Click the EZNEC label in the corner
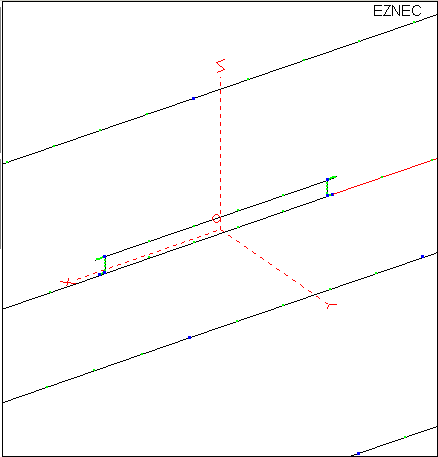The image size is (438, 457). [x=397, y=11]
